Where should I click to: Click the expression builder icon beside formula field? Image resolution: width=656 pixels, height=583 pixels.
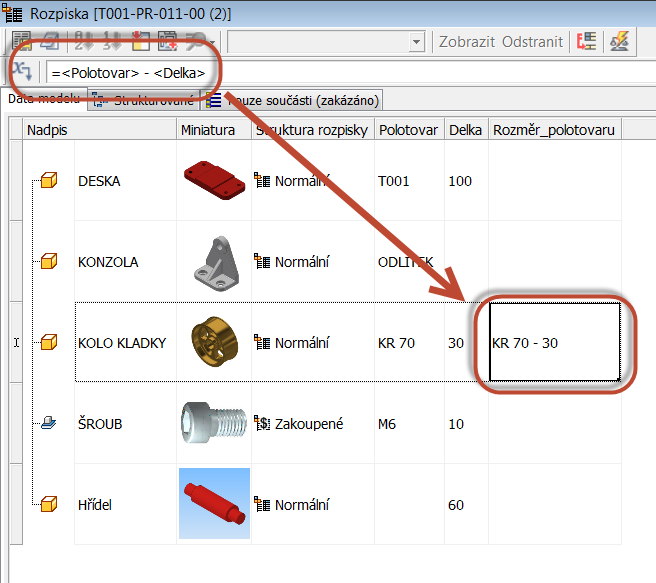click(x=22, y=72)
